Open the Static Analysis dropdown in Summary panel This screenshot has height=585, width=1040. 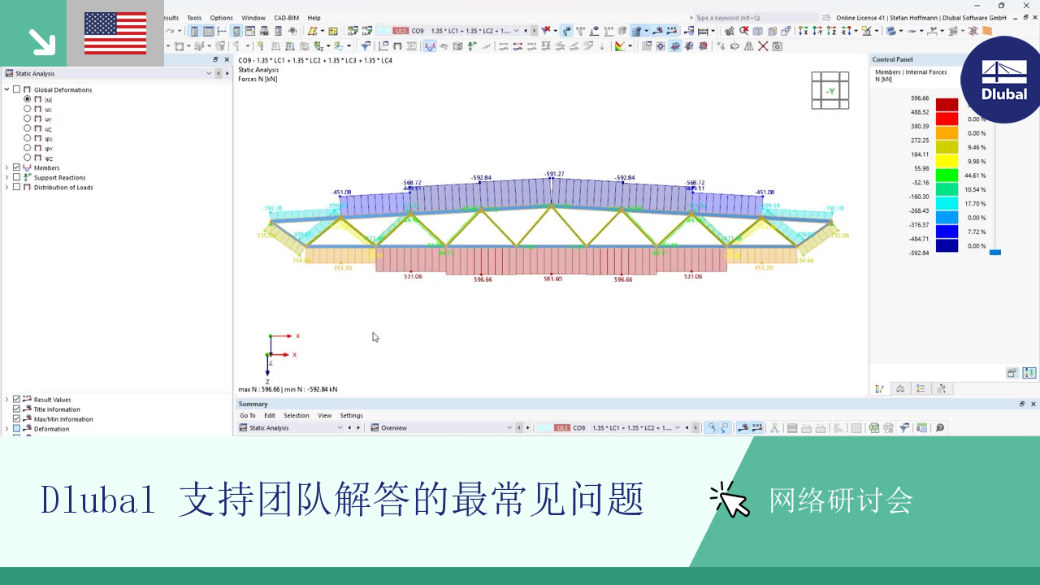340,428
